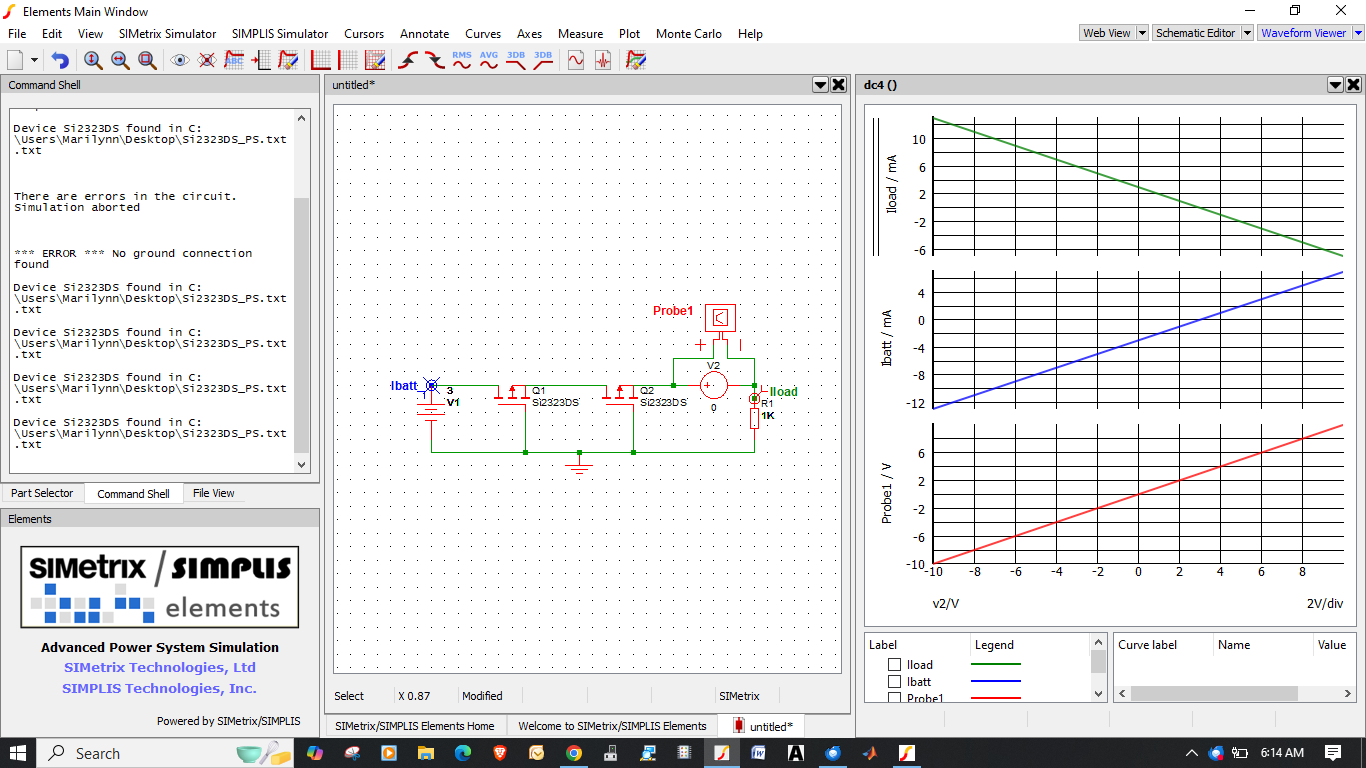Open the Monte Carlo menu

tap(689, 33)
